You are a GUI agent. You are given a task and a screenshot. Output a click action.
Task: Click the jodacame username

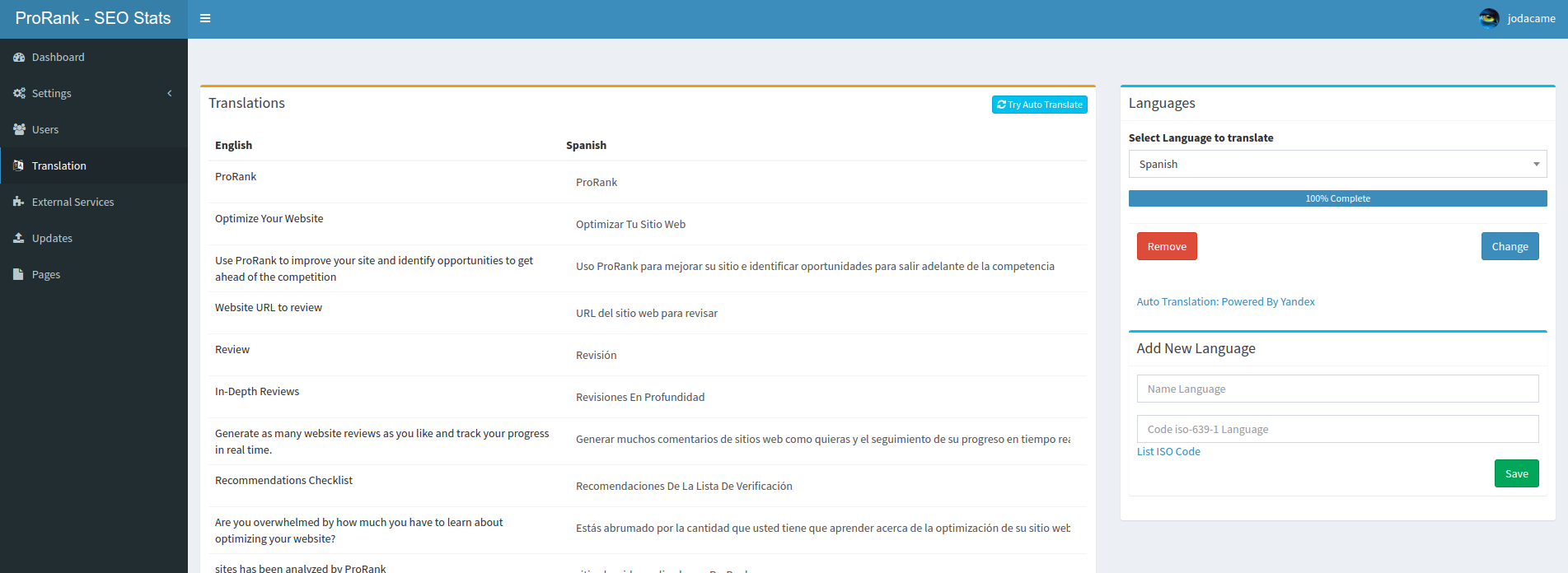1531,18
